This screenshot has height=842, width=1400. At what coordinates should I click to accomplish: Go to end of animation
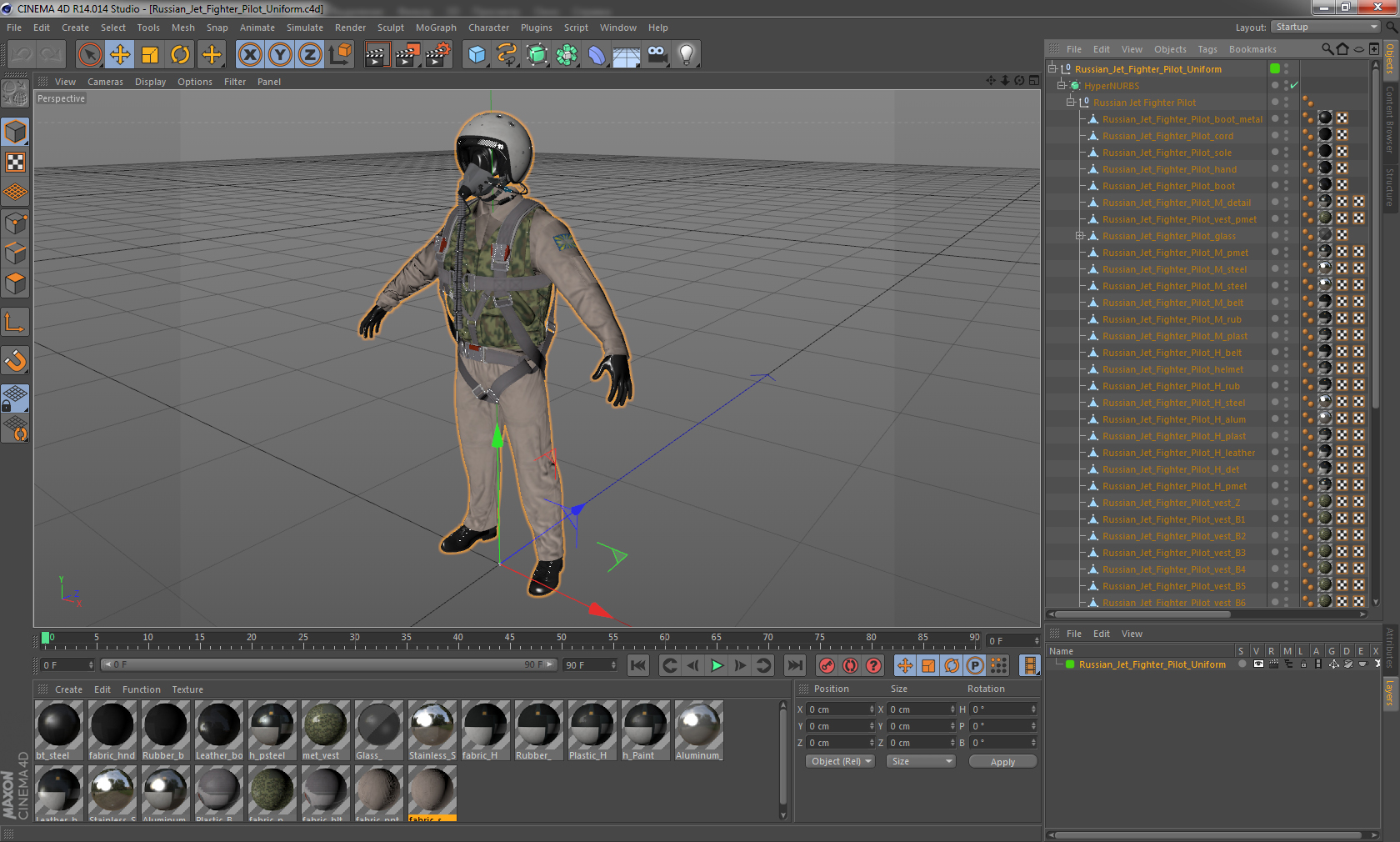[x=795, y=665]
